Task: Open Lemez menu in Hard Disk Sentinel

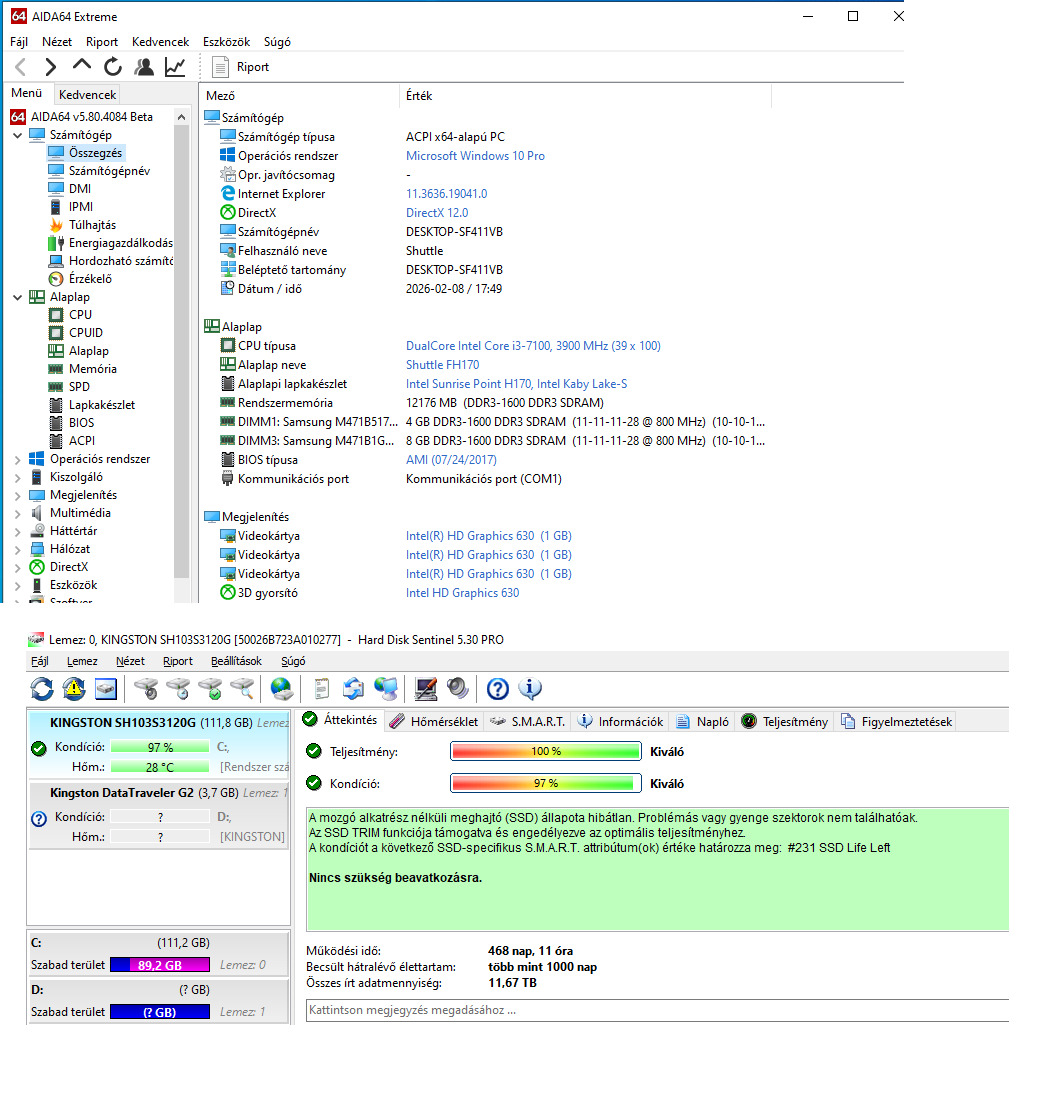Action: click(x=82, y=661)
